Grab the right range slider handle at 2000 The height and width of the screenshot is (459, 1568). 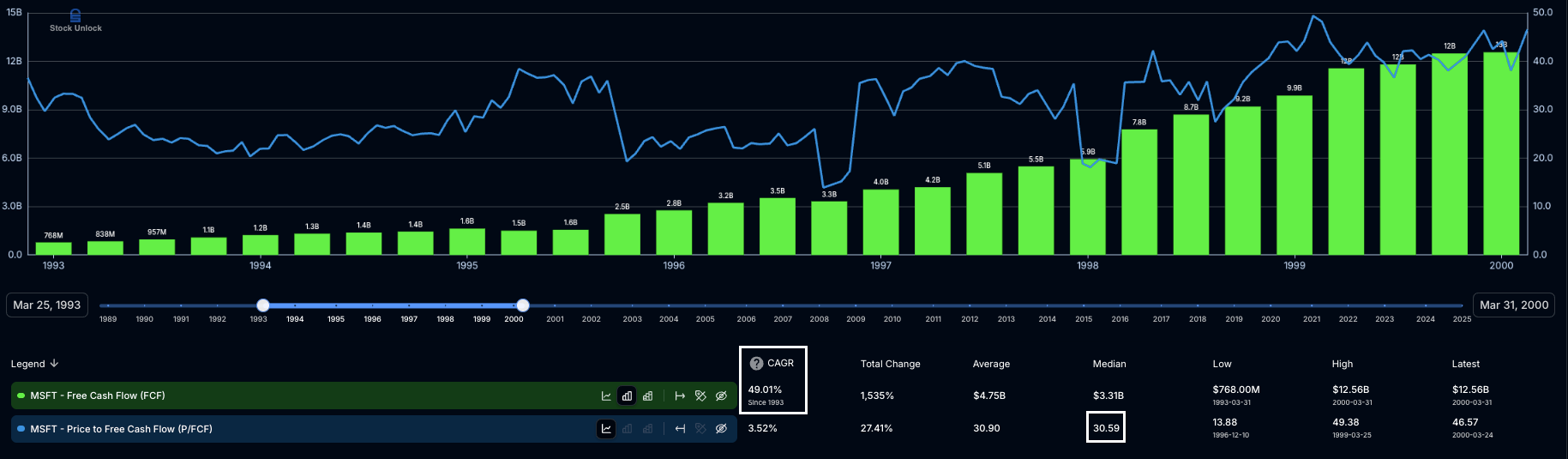[x=523, y=305]
